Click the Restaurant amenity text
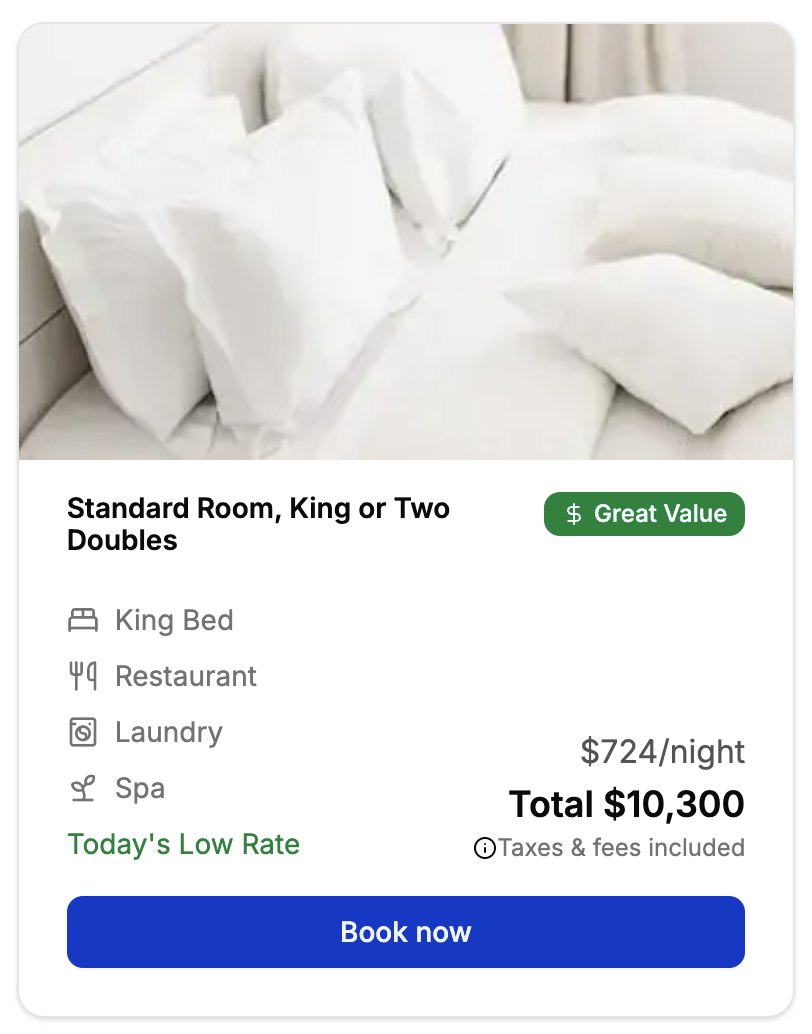 [x=186, y=677]
